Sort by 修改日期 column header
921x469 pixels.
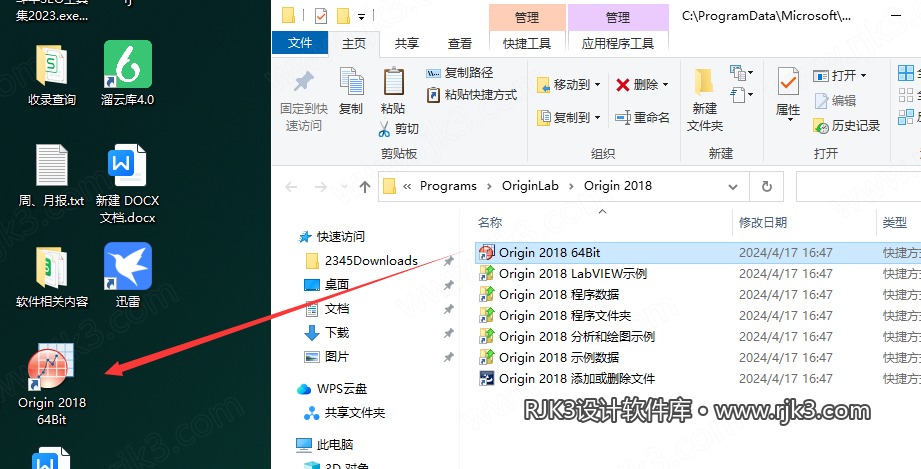point(762,223)
